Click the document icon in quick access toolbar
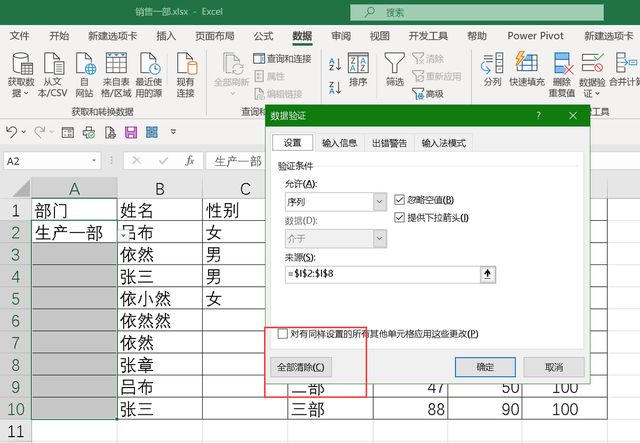640x443 pixels. 110,132
